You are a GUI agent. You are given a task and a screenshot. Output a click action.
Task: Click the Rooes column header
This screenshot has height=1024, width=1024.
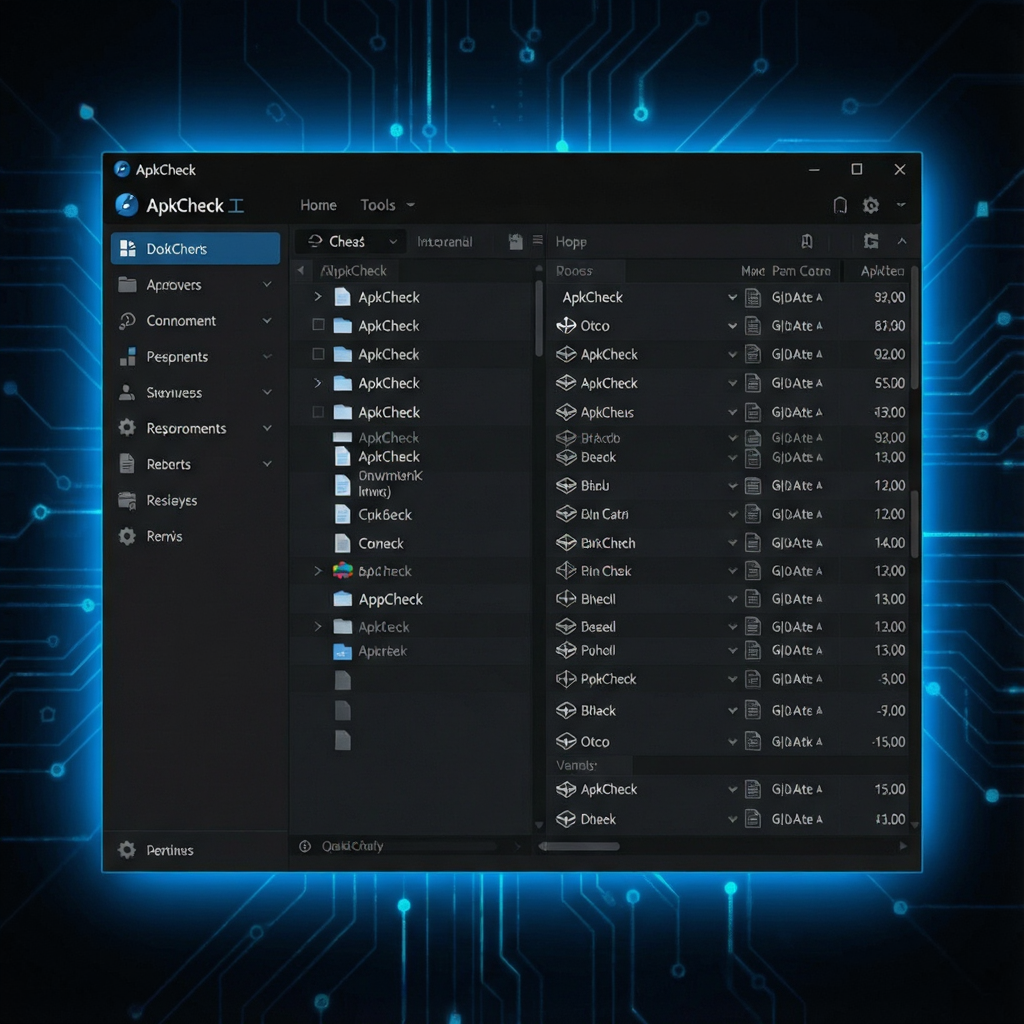click(x=574, y=271)
